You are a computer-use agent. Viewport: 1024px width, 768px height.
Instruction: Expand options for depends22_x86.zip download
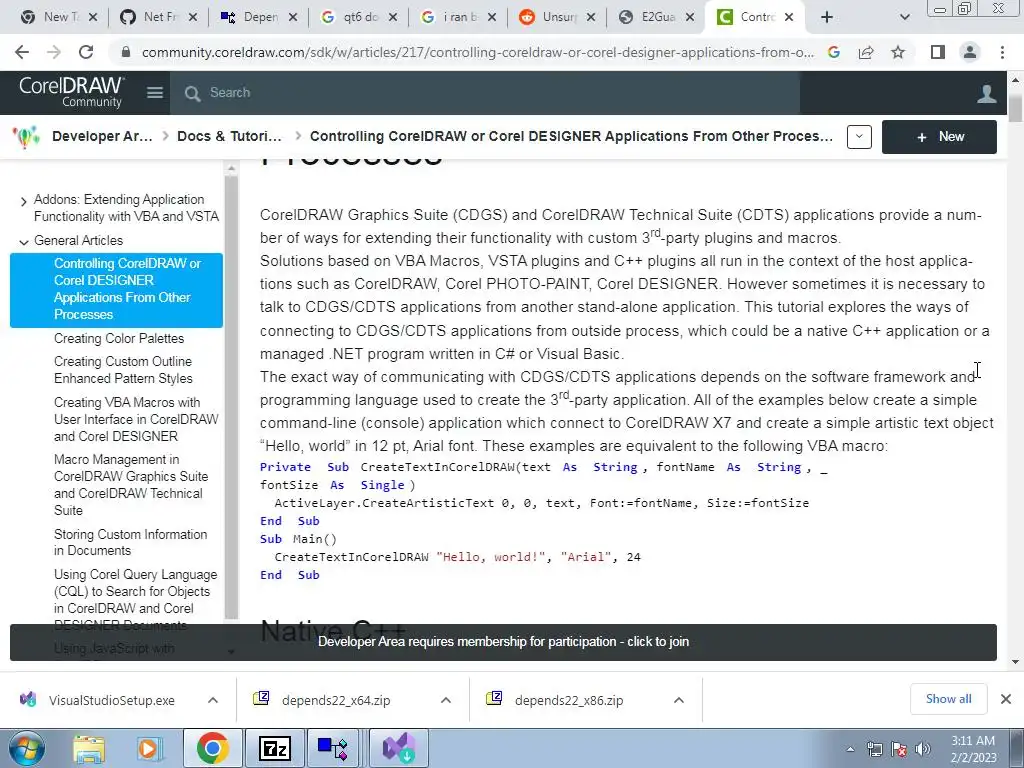679,700
